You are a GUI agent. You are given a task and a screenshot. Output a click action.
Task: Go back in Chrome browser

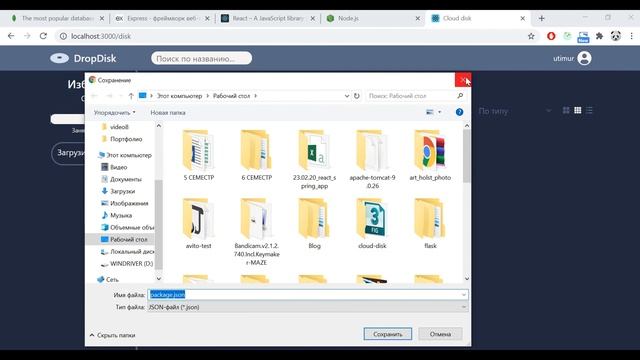11,36
